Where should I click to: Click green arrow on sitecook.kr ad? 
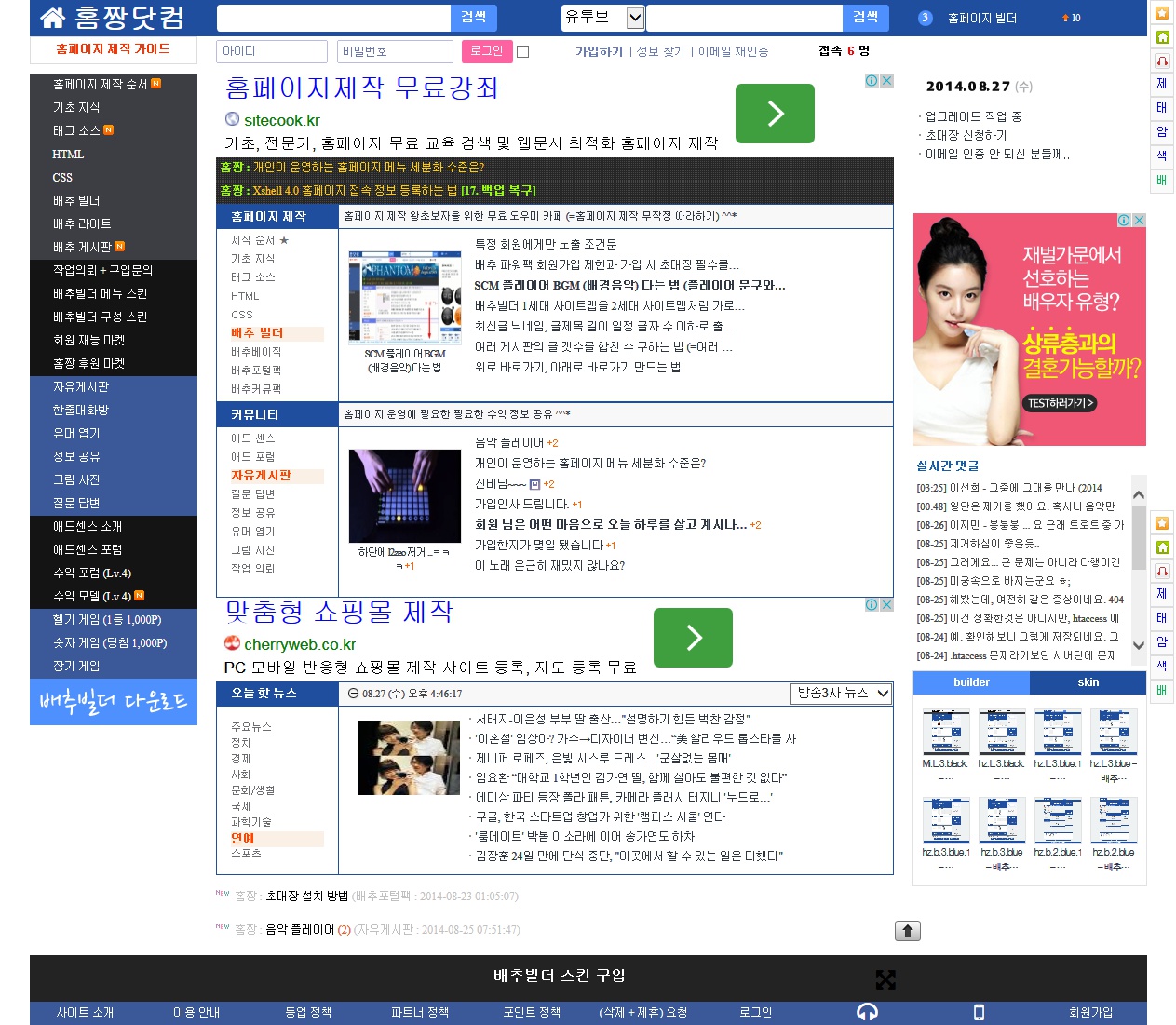[x=775, y=114]
